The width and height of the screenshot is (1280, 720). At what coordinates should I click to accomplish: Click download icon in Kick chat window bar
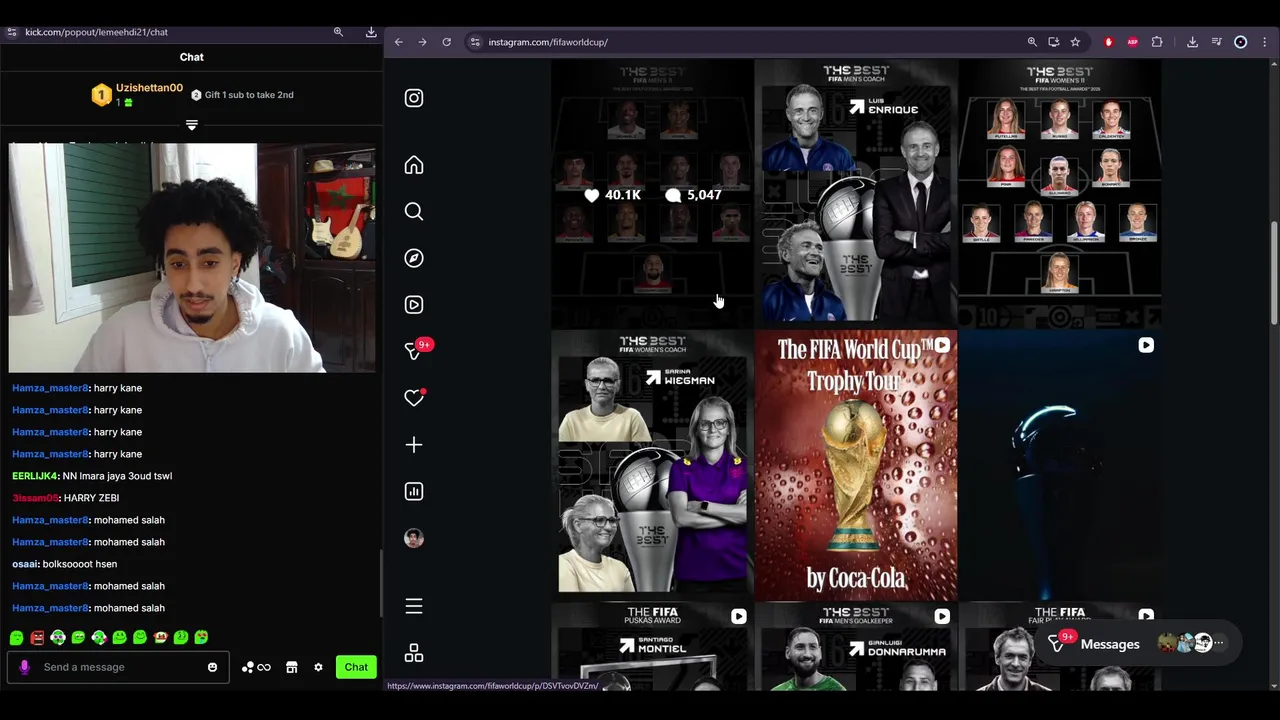371,32
